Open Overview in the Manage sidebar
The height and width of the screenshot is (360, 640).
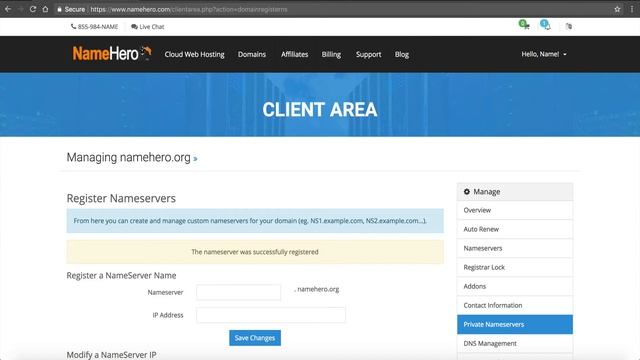click(x=515, y=210)
